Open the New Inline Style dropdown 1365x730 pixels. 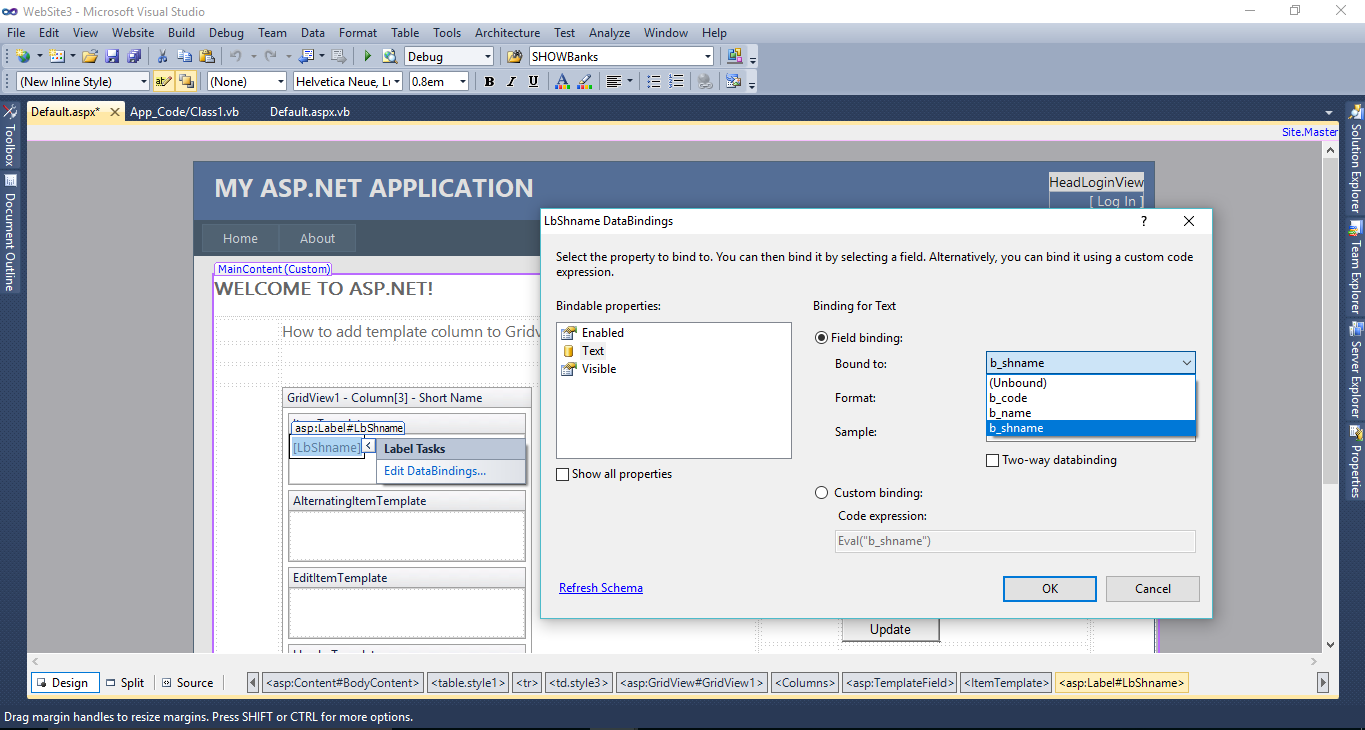pos(83,82)
